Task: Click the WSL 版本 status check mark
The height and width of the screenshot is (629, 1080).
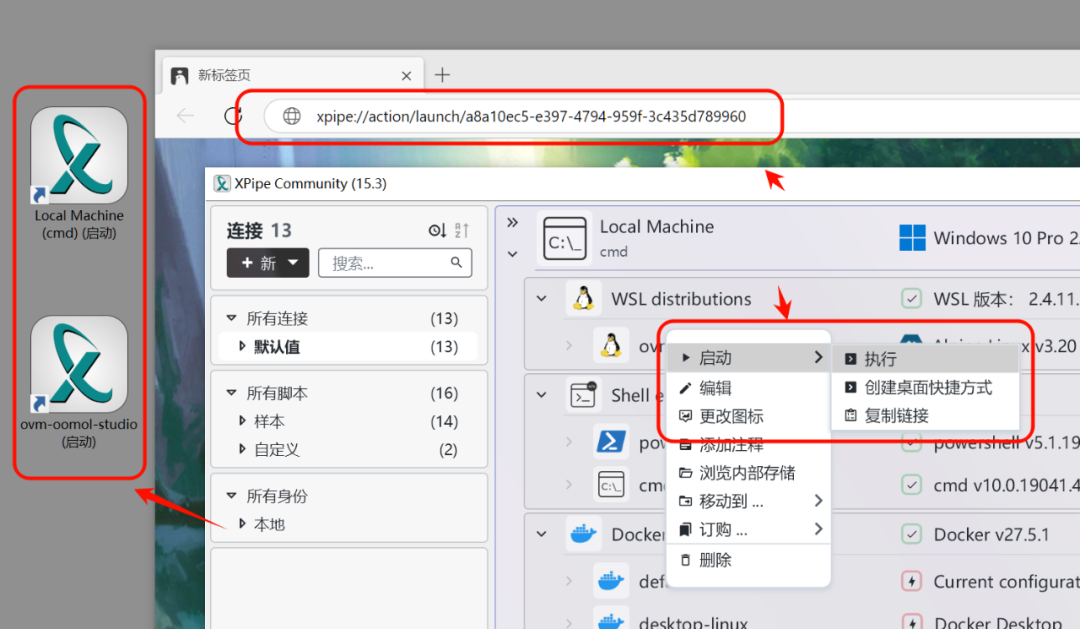Action: [x=911, y=299]
